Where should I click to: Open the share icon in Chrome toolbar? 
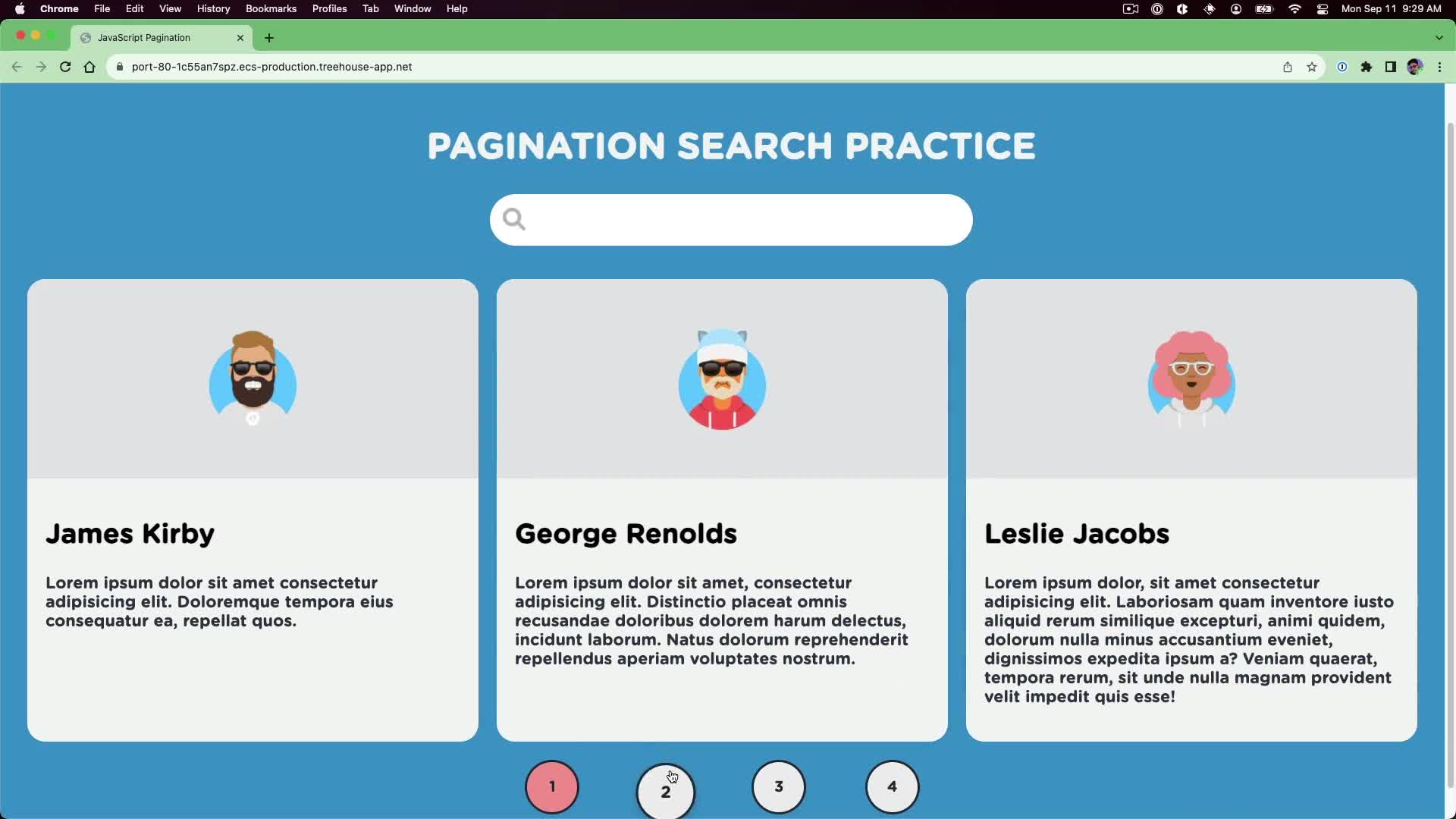pyautogui.click(x=1288, y=67)
